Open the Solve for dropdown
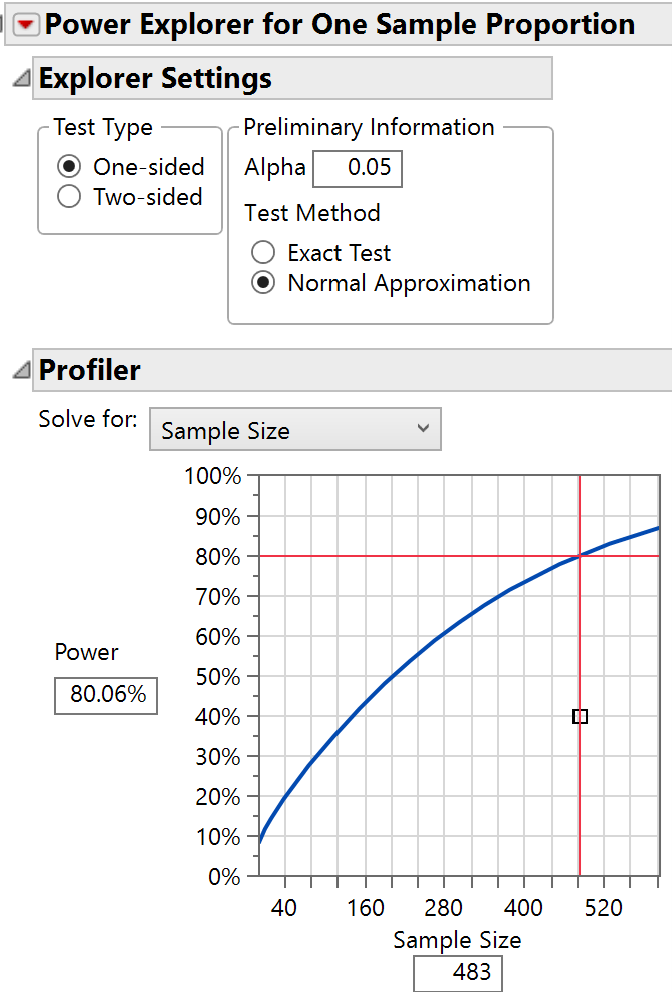The height and width of the screenshot is (992, 672). pos(423,429)
